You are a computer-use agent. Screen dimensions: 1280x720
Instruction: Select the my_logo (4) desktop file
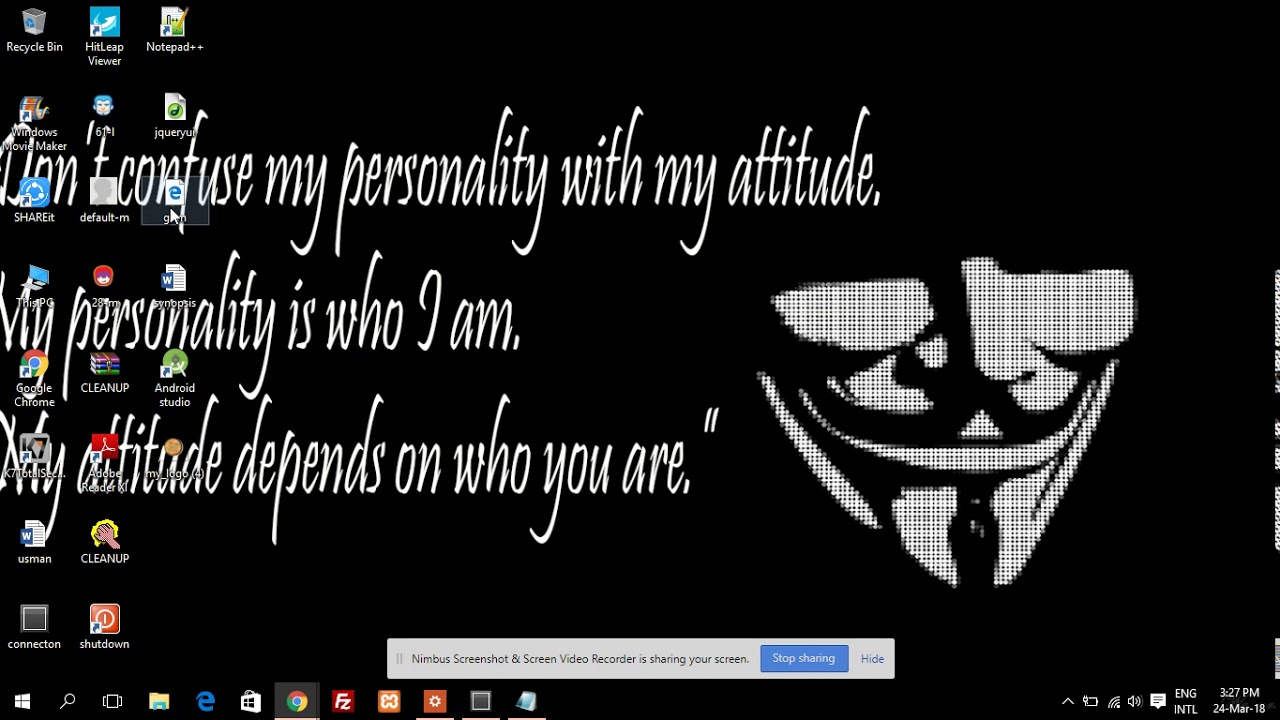(x=175, y=457)
